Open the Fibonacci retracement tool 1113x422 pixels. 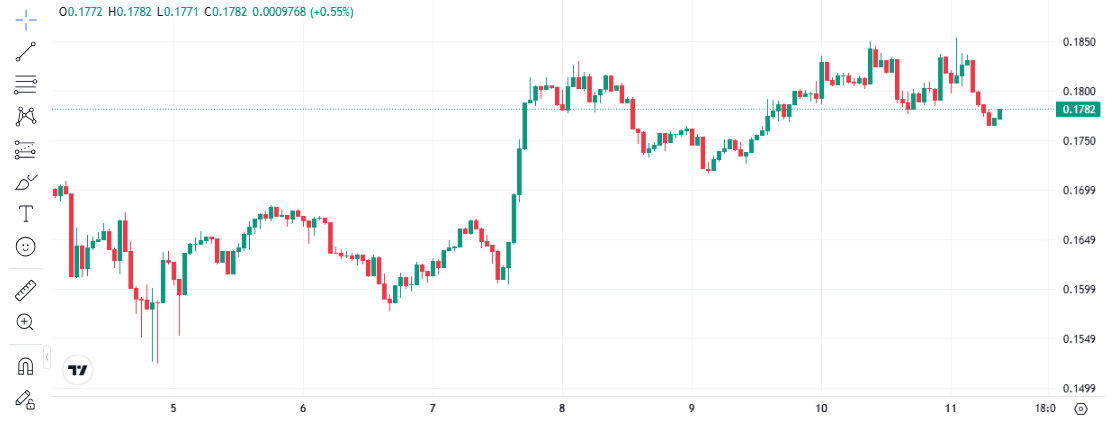coord(26,85)
